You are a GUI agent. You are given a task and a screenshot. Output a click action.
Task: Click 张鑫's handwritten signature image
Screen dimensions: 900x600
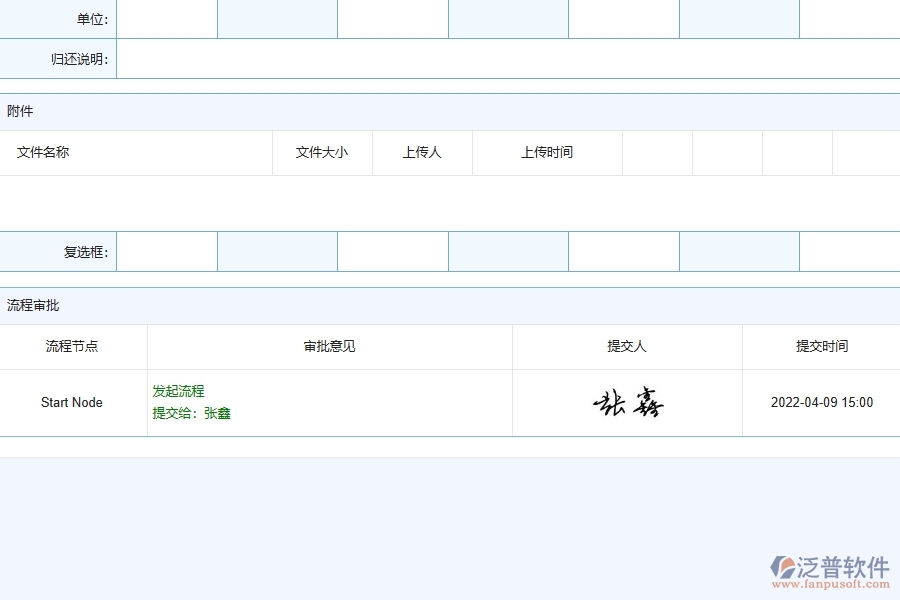pyautogui.click(x=629, y=403)
